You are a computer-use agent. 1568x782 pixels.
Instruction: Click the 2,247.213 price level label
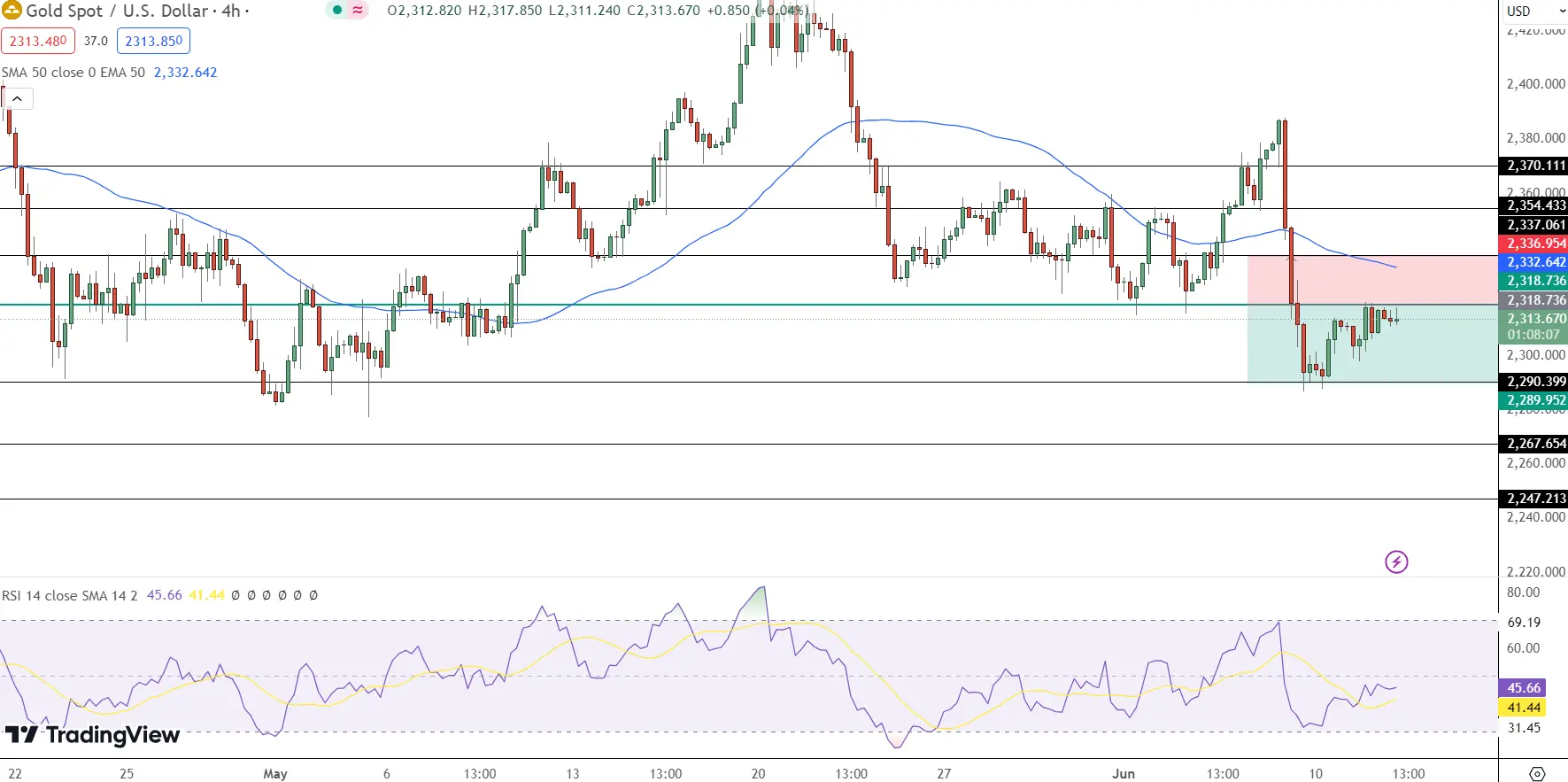click(x=1533, y=499)
